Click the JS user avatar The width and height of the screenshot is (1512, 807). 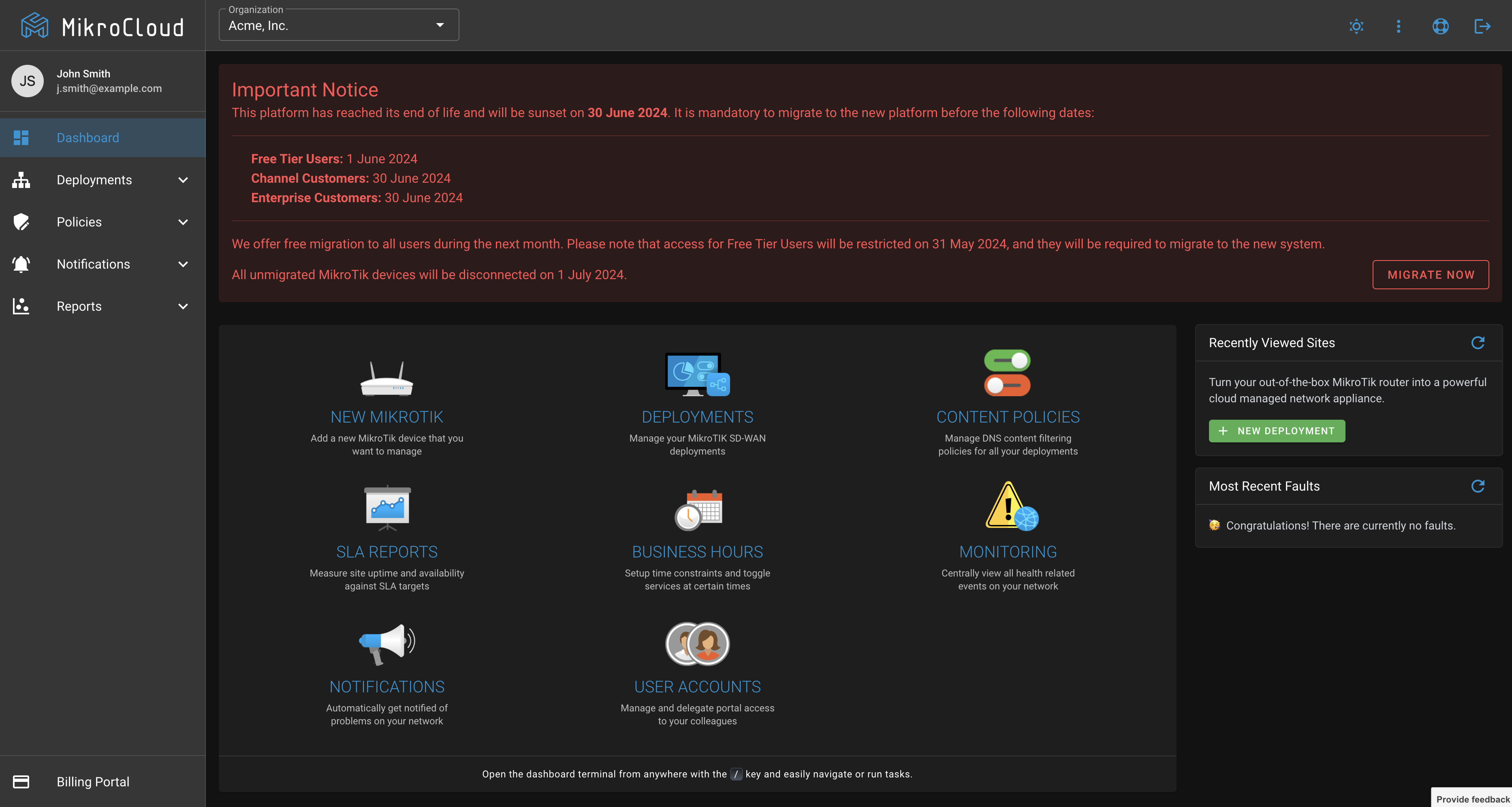click(x=28, y=81)
